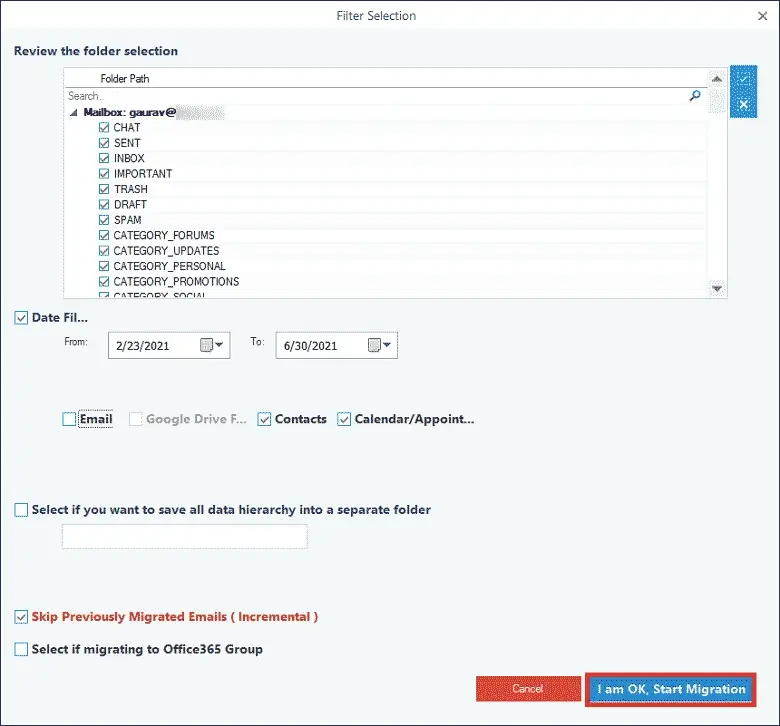Uncheck the INBOX folder checkbox
The height and width of the screenshot is (726, 780).
pos(103,158)
